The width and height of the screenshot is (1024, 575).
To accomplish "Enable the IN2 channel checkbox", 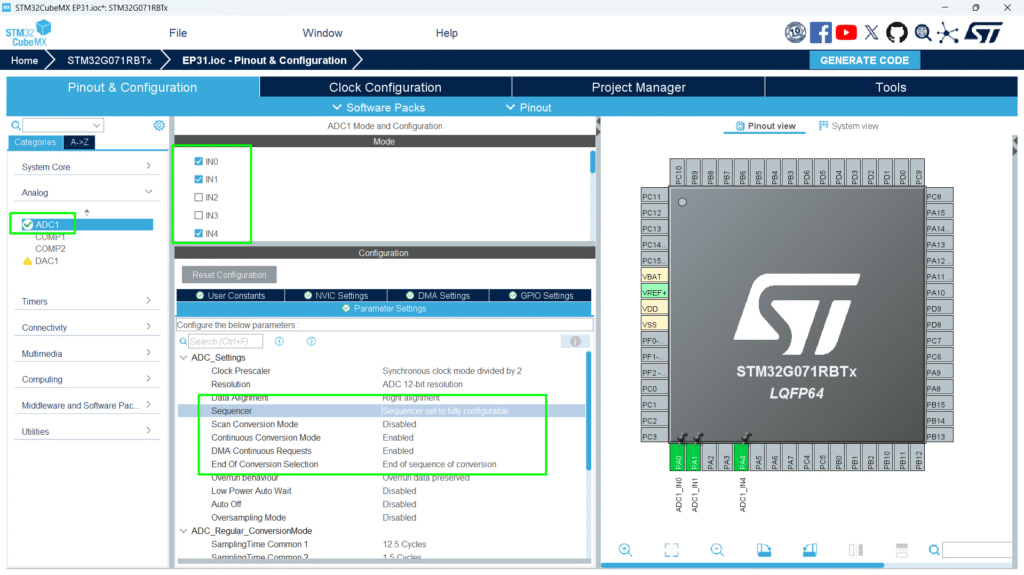I will click(198, 197).
